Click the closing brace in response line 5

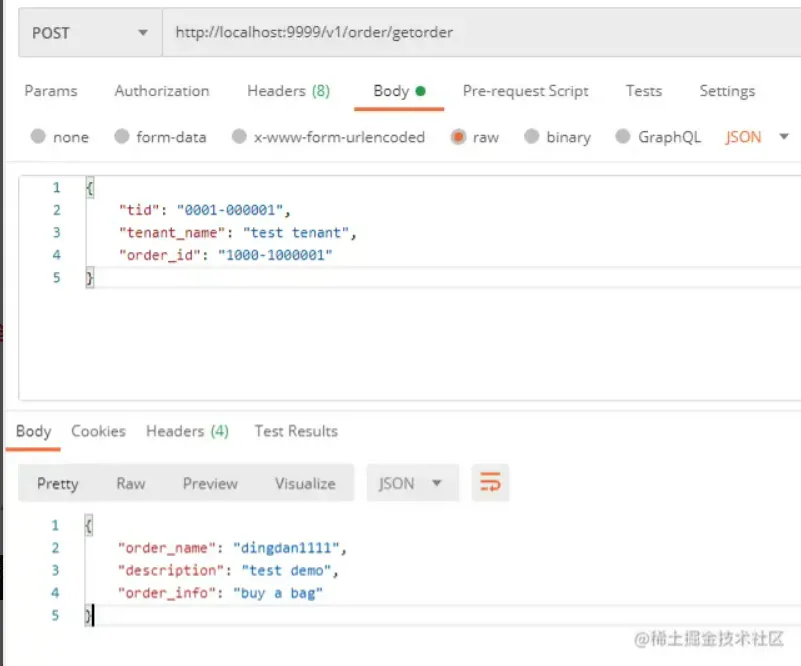pyautogui.click(x=88, y=615)
